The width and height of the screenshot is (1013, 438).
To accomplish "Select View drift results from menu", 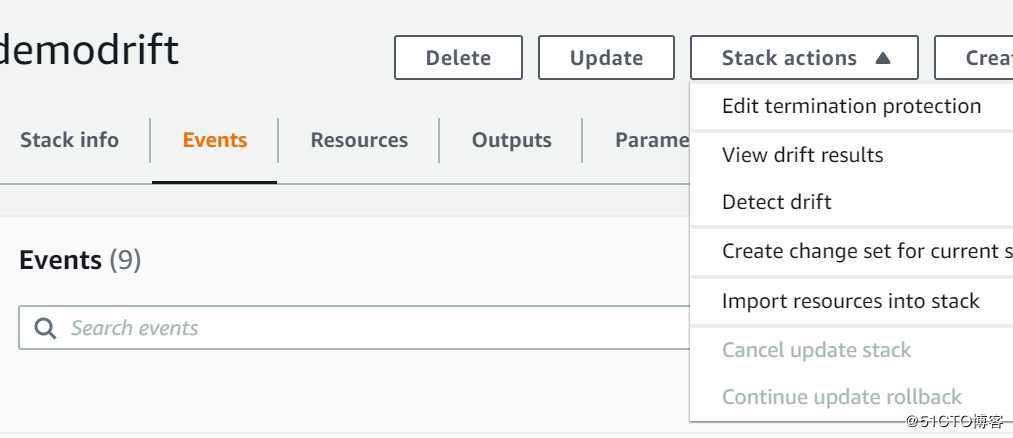I will pyautogui.click(x=802, y=155).
